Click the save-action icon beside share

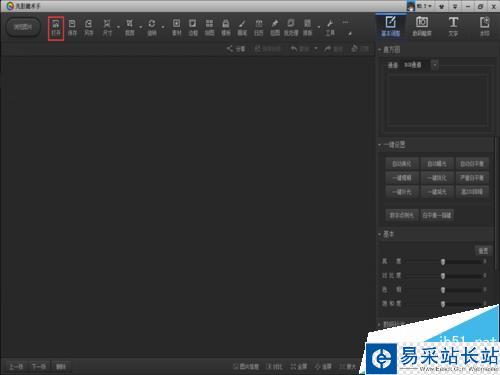point(268,49)
